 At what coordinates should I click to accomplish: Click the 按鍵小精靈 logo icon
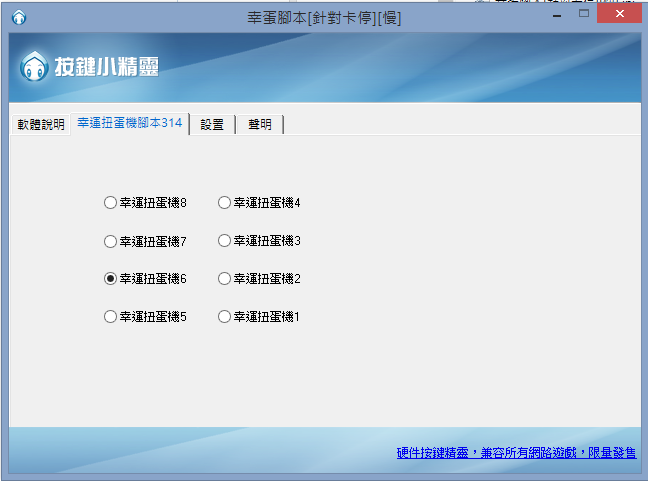[x=35, y=68]
